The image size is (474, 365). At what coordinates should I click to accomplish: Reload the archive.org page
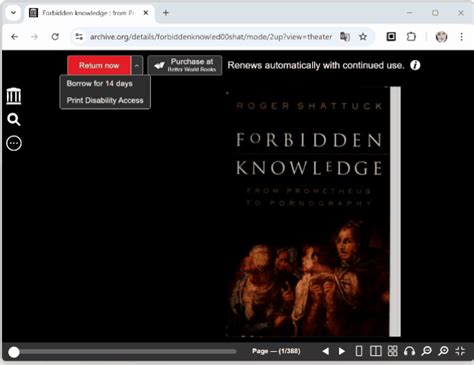(x=55, y=37)
